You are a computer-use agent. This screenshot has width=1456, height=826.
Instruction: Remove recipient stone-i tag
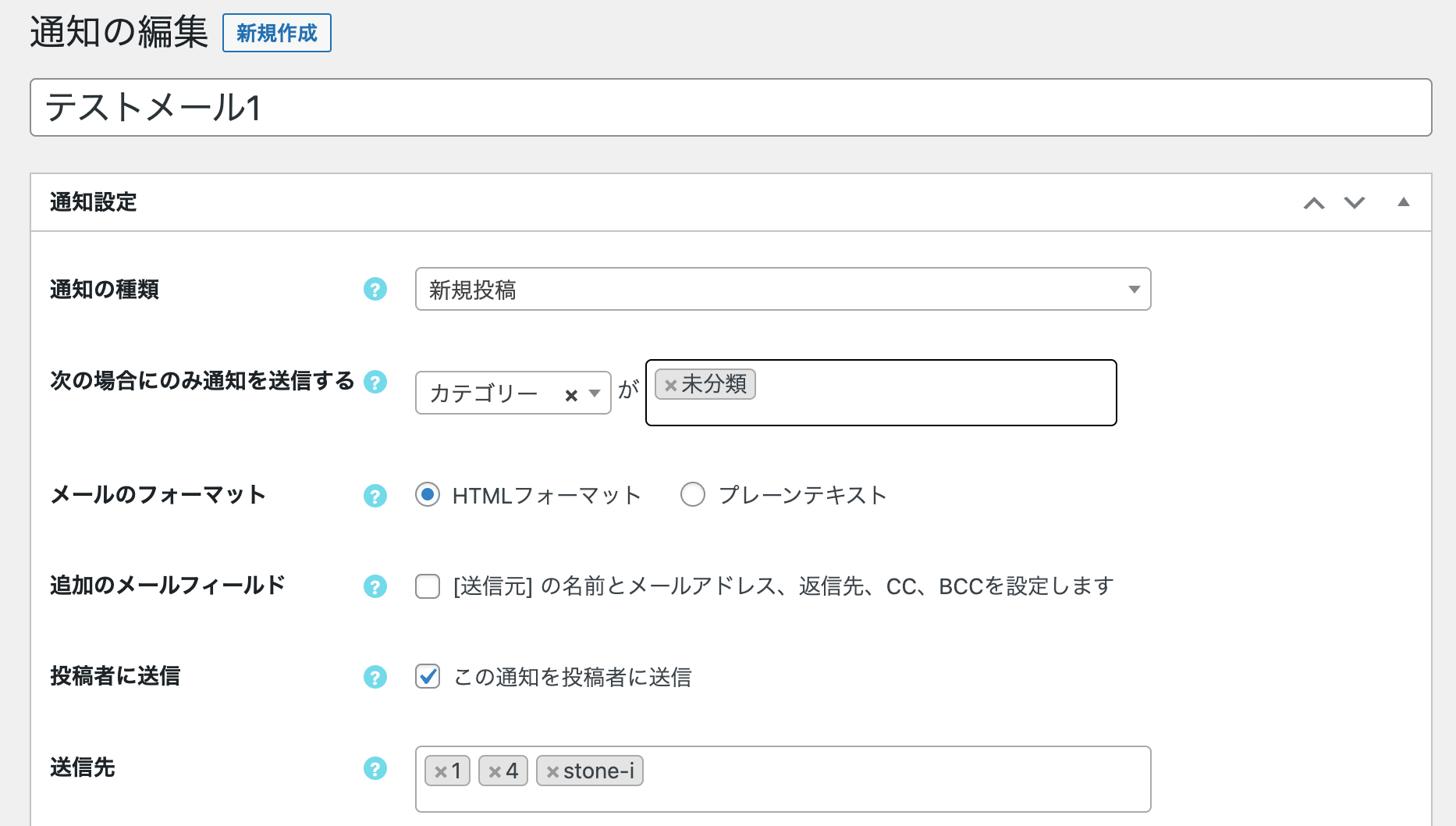tap(552, 772)
